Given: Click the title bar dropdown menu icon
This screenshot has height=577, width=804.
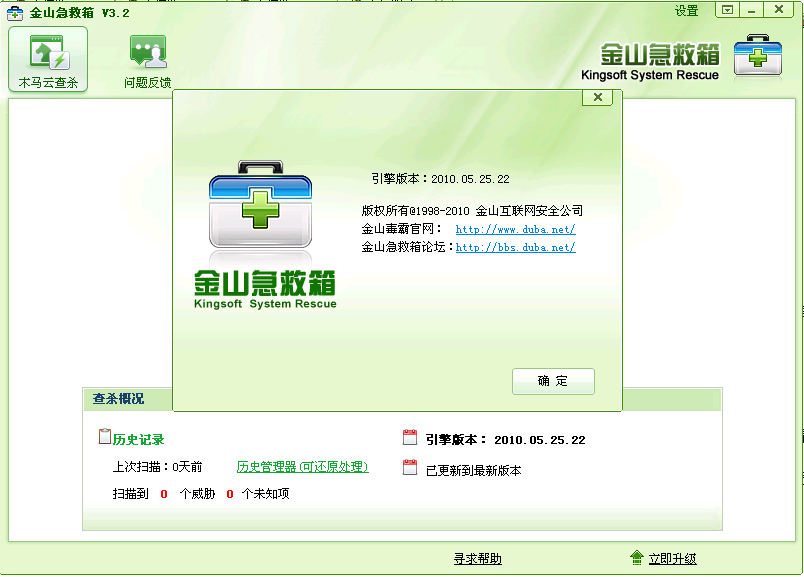Looking at the screenshot, I should tap(727, 10).
